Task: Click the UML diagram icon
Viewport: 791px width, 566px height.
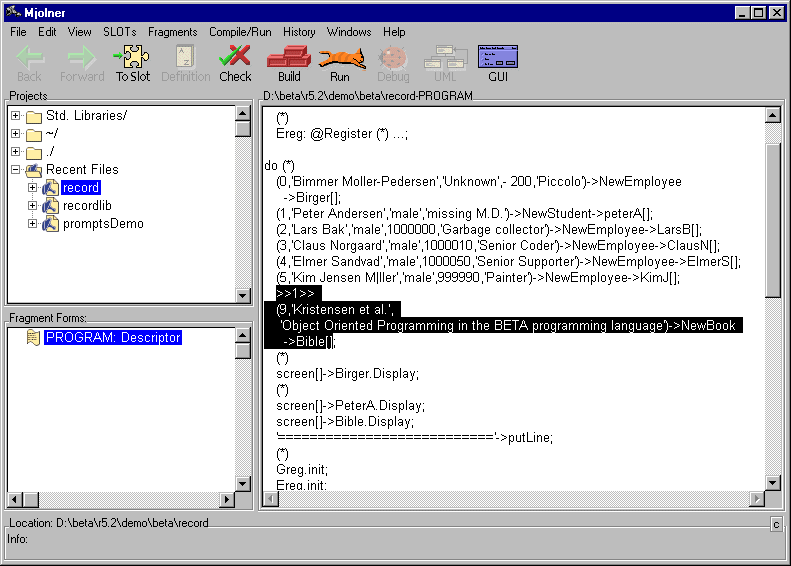Action: click(x=445, y=62)
